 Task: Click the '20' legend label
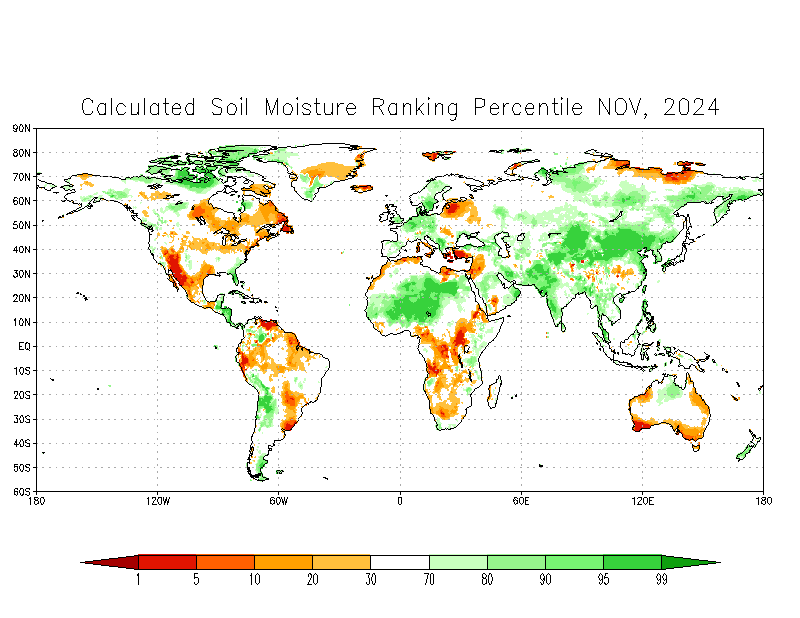point(313,580)
